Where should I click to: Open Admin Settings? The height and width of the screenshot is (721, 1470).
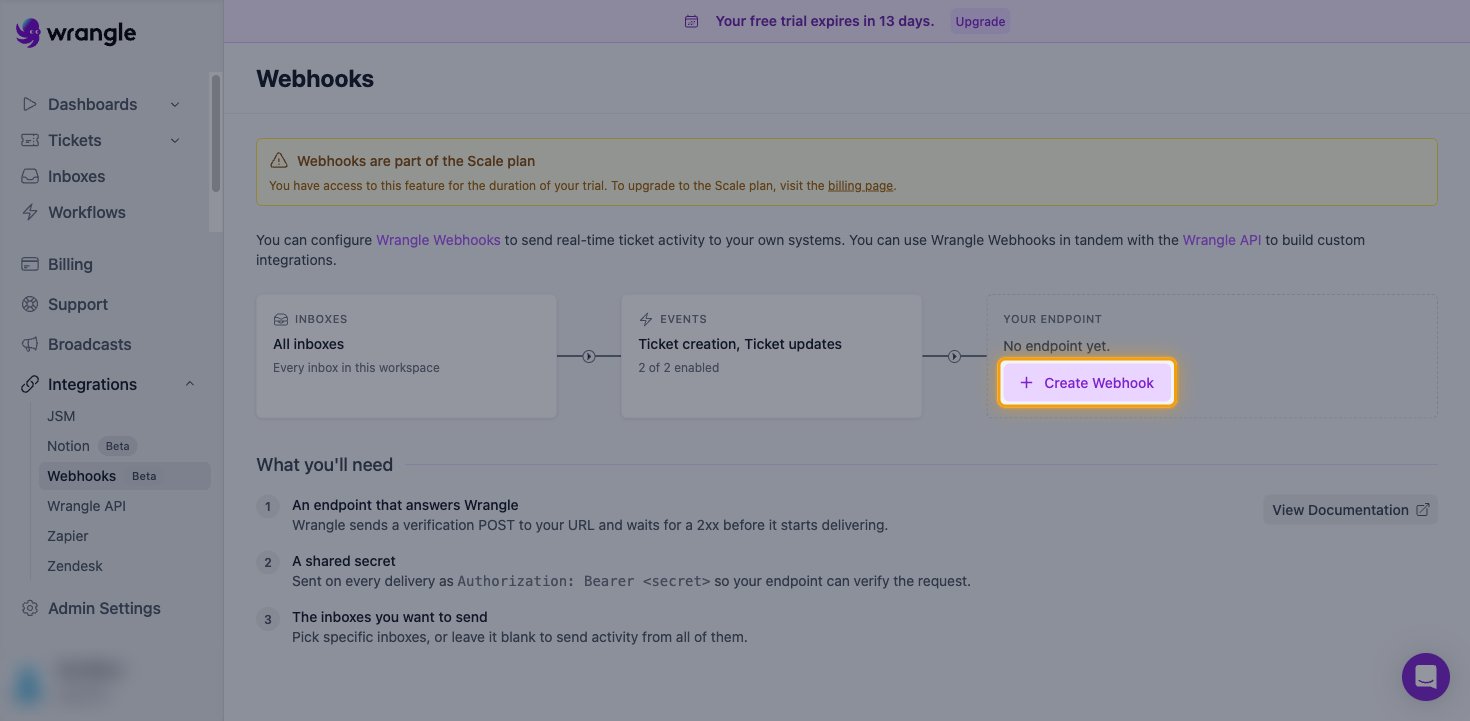(104, 608)
